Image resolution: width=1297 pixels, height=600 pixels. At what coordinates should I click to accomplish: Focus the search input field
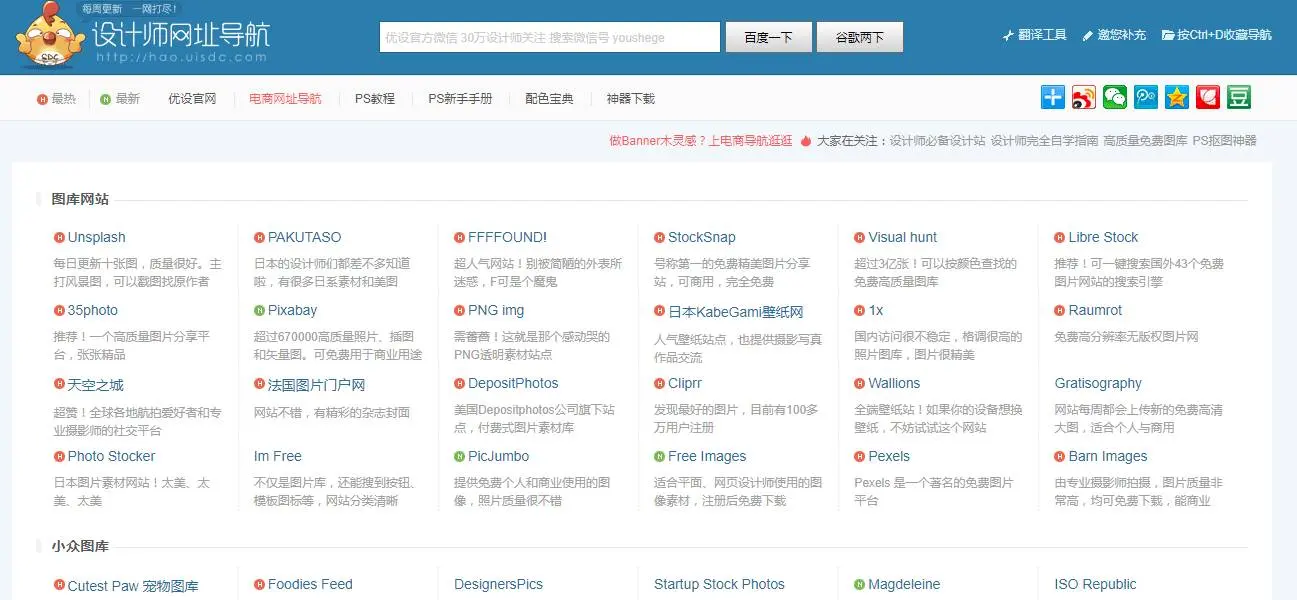(x=550, y=37)
